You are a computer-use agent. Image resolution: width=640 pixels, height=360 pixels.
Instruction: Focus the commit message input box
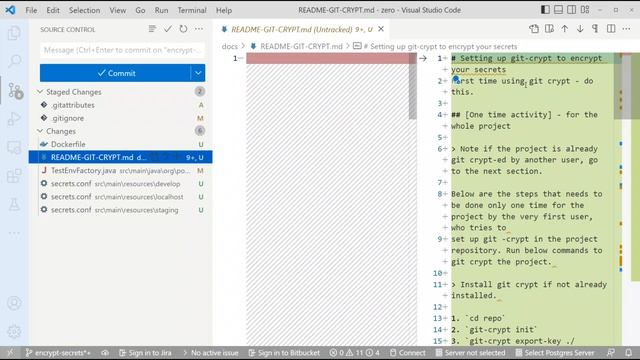coord(122,50)
